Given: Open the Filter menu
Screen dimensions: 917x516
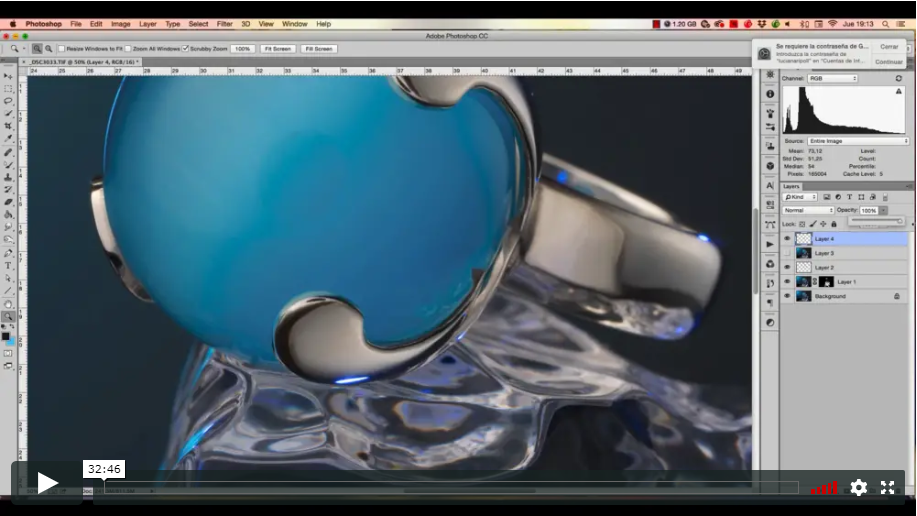Looking at the screenshot, I should [x=225, y=24].
